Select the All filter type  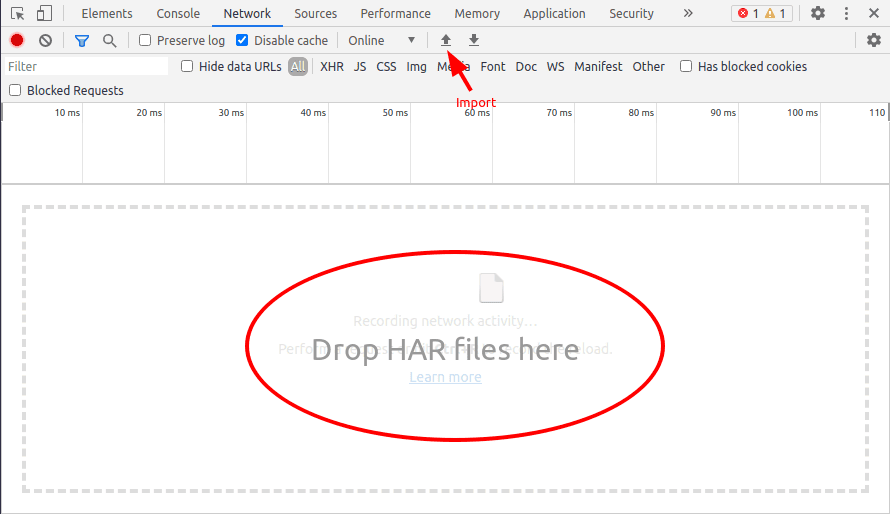[298, 66]
